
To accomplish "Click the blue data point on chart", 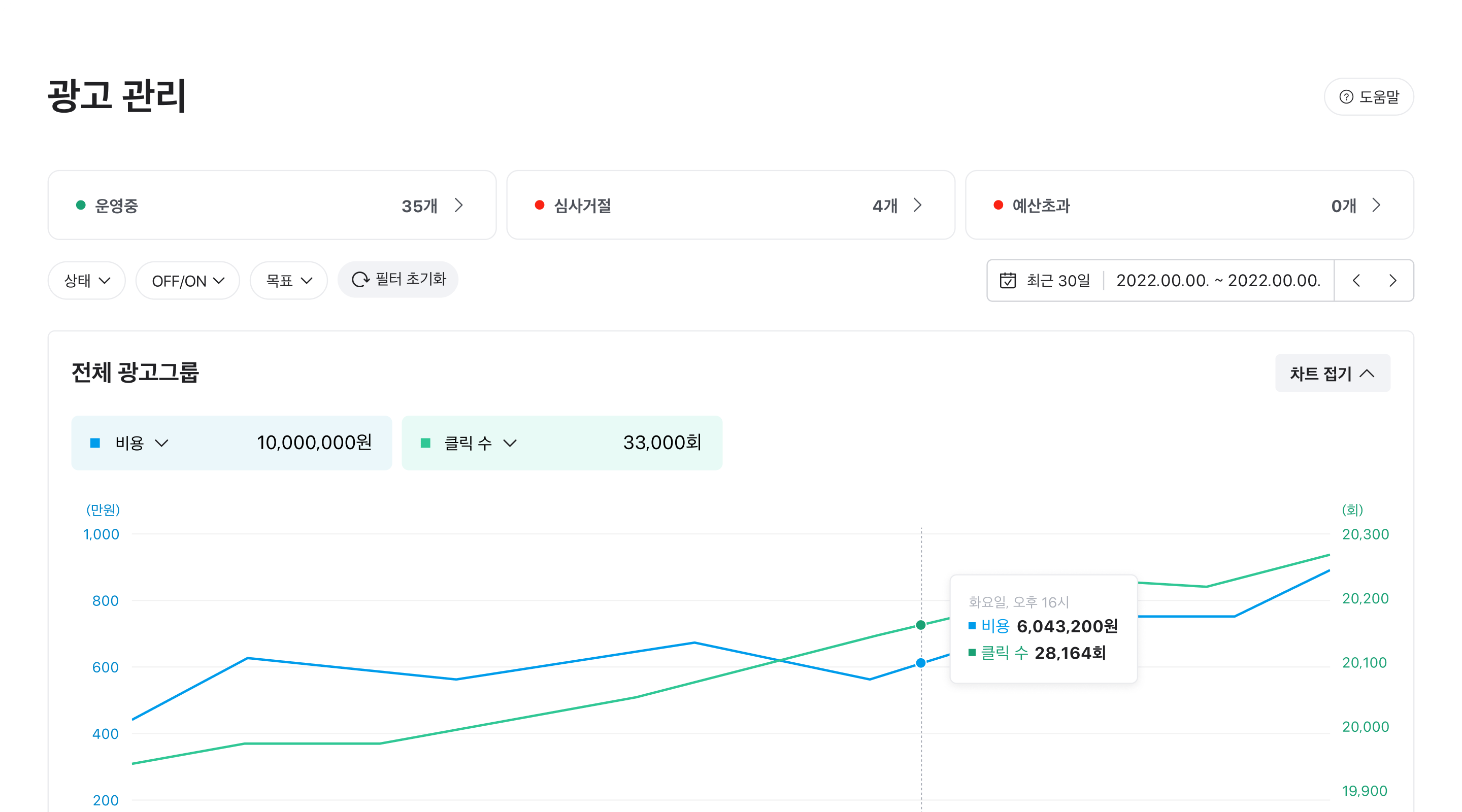I will tap(920, 663).
